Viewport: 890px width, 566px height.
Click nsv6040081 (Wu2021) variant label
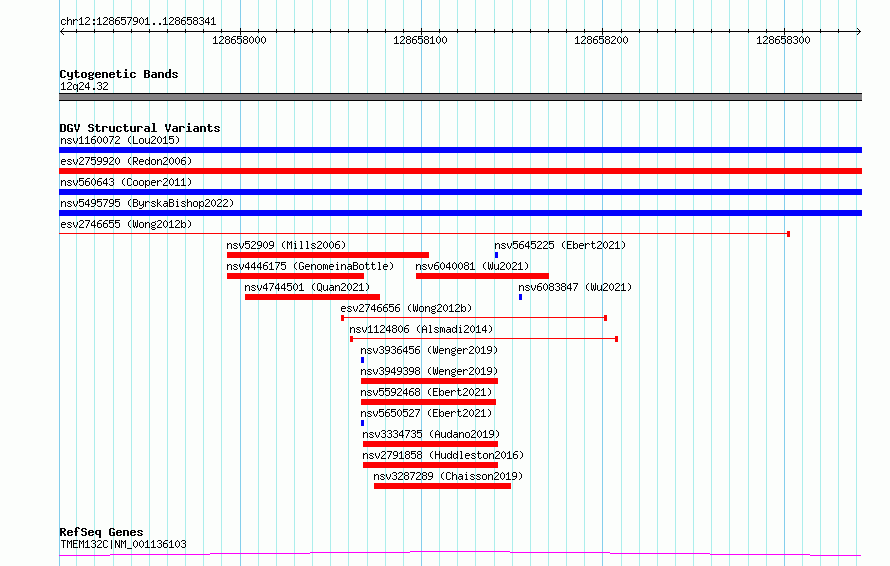[x=472, y=266]
